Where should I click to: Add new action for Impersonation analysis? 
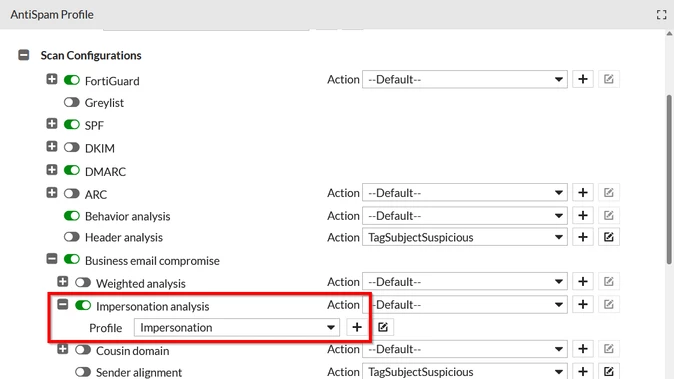click(x=583, y=305)
